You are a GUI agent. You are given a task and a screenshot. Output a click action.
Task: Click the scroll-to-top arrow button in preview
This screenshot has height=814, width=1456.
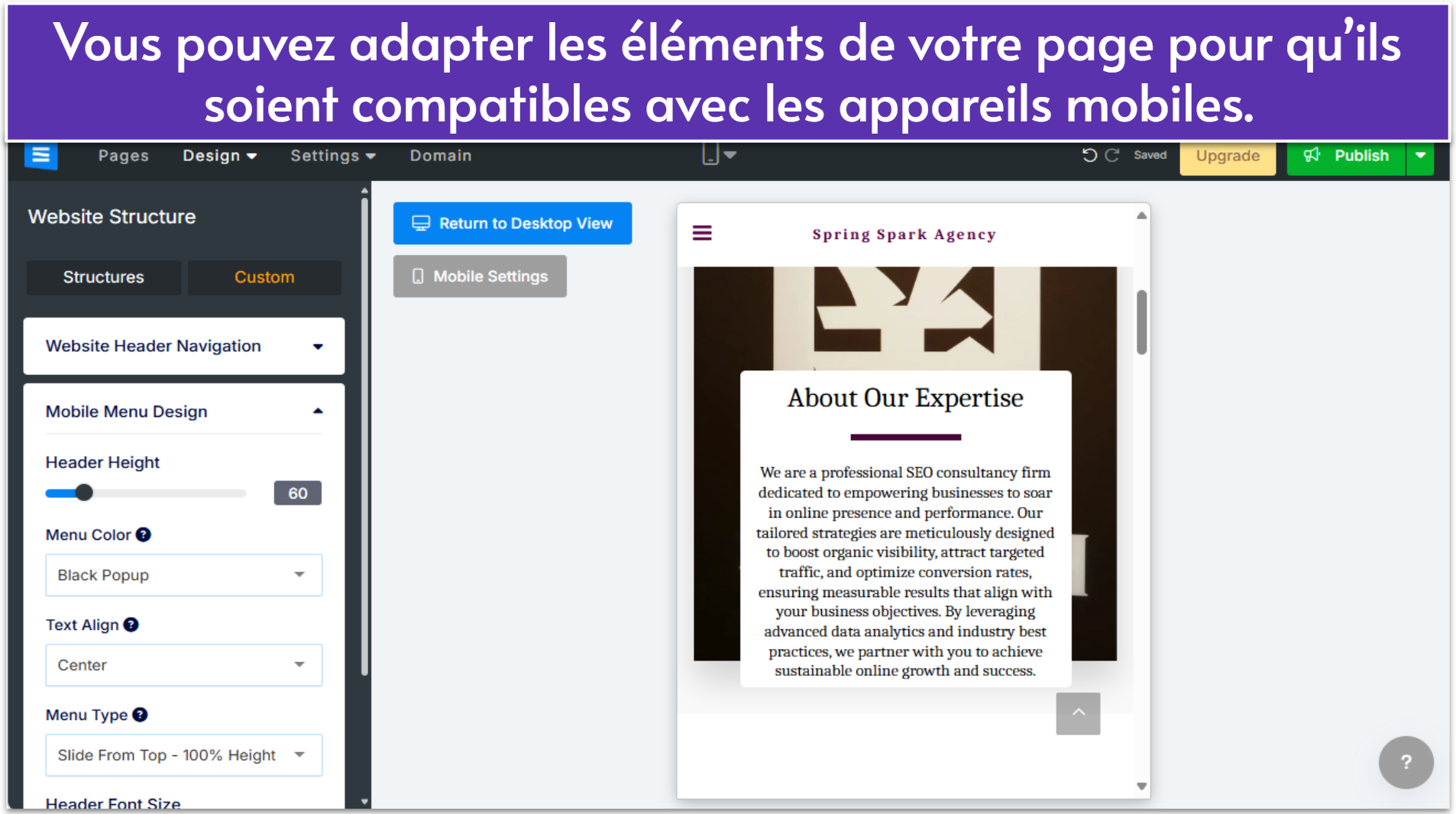click(1078, 714)
